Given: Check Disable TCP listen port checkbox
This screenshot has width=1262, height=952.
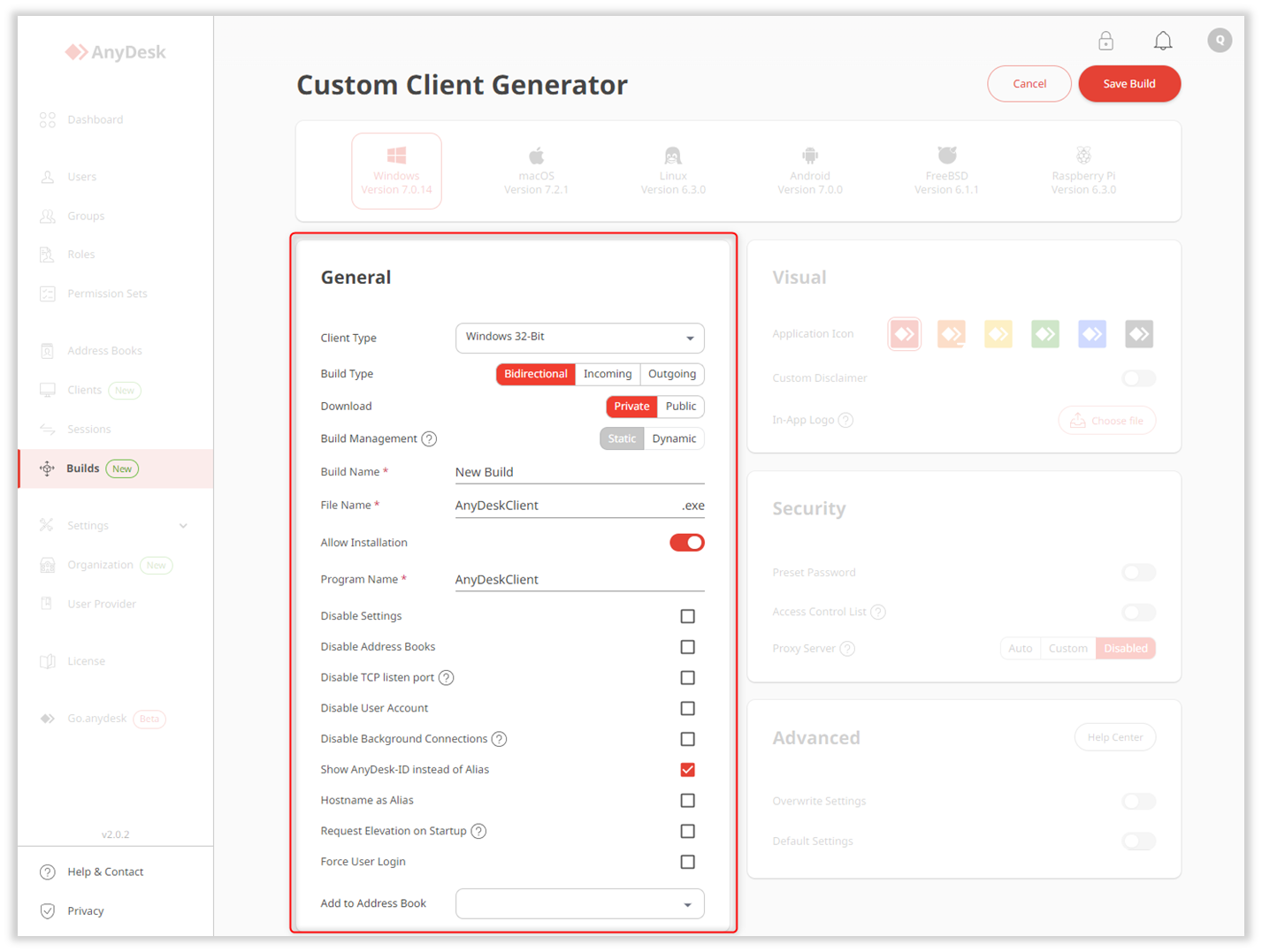Looking at the screenshot, I should pyautogui.click(x=687, y=678).
